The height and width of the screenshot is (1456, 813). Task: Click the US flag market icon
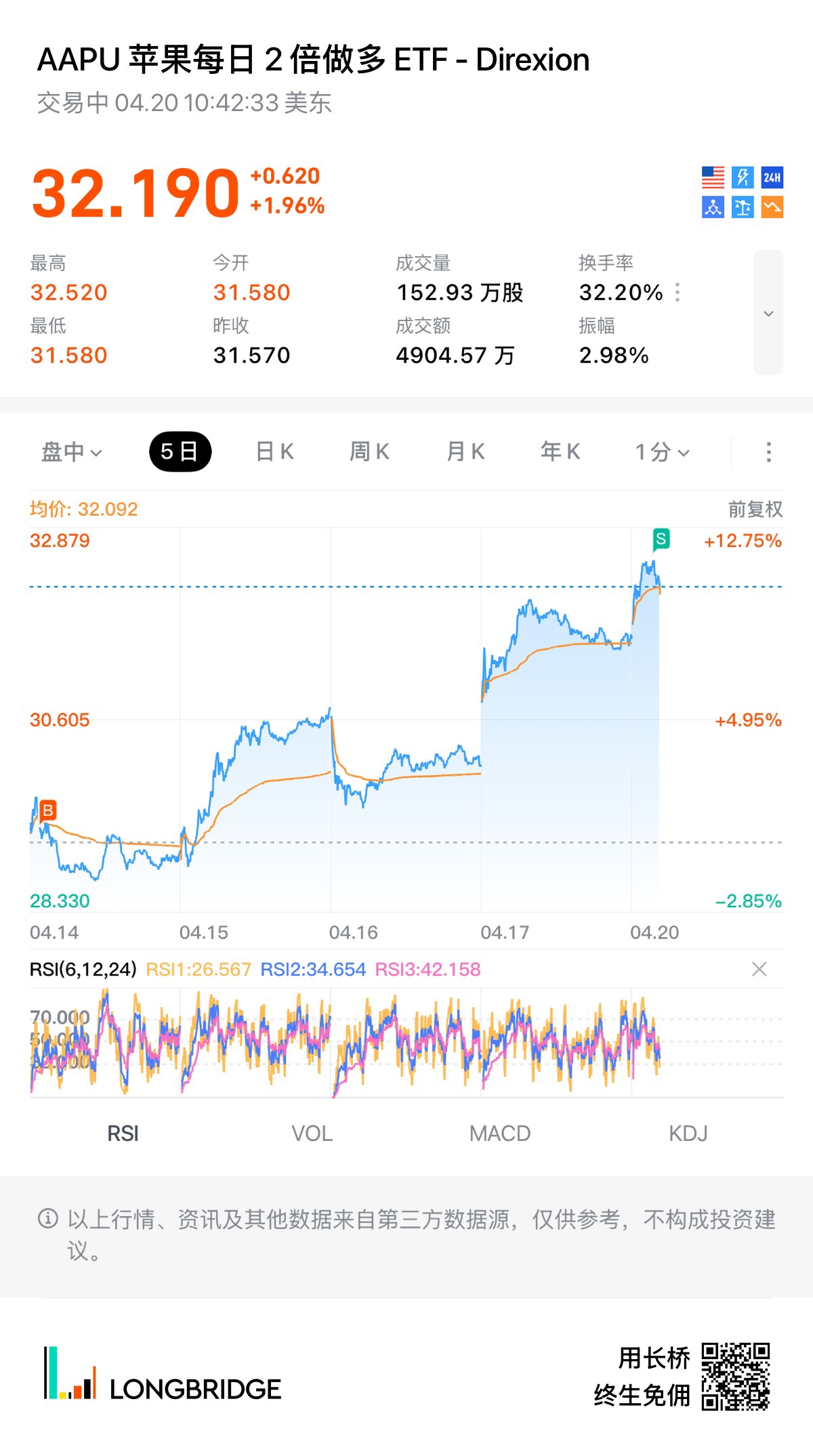713,178
